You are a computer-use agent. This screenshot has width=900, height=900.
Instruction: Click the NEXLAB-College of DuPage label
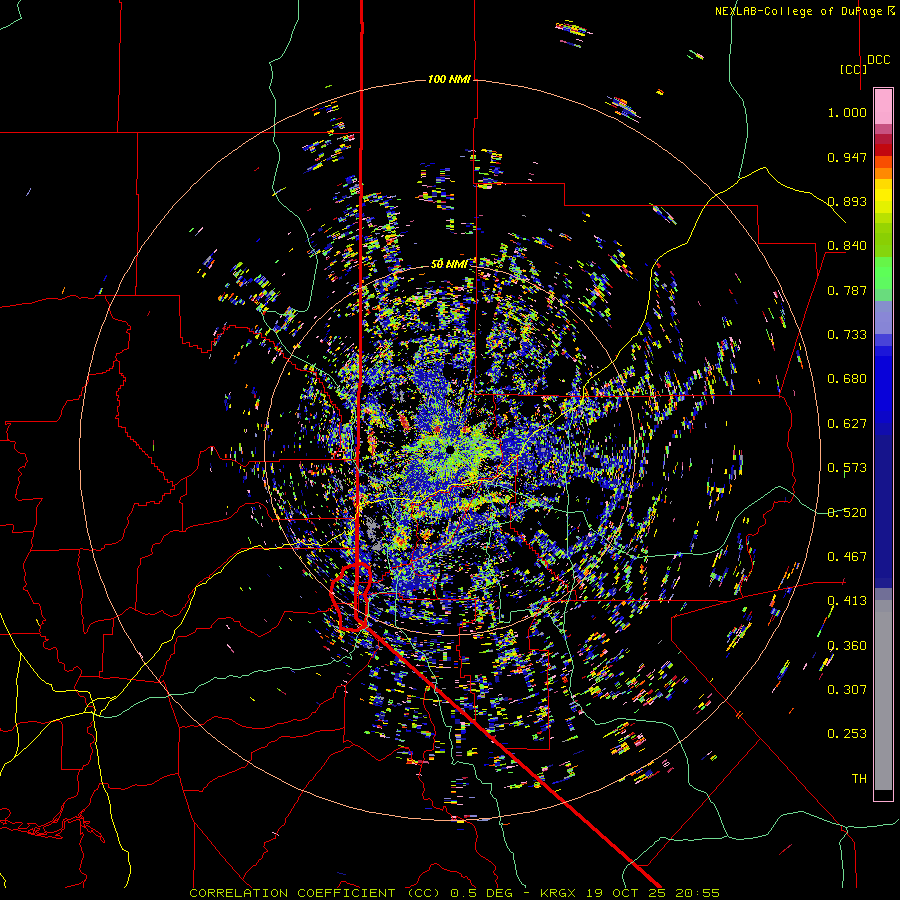[x=805, y=11]
